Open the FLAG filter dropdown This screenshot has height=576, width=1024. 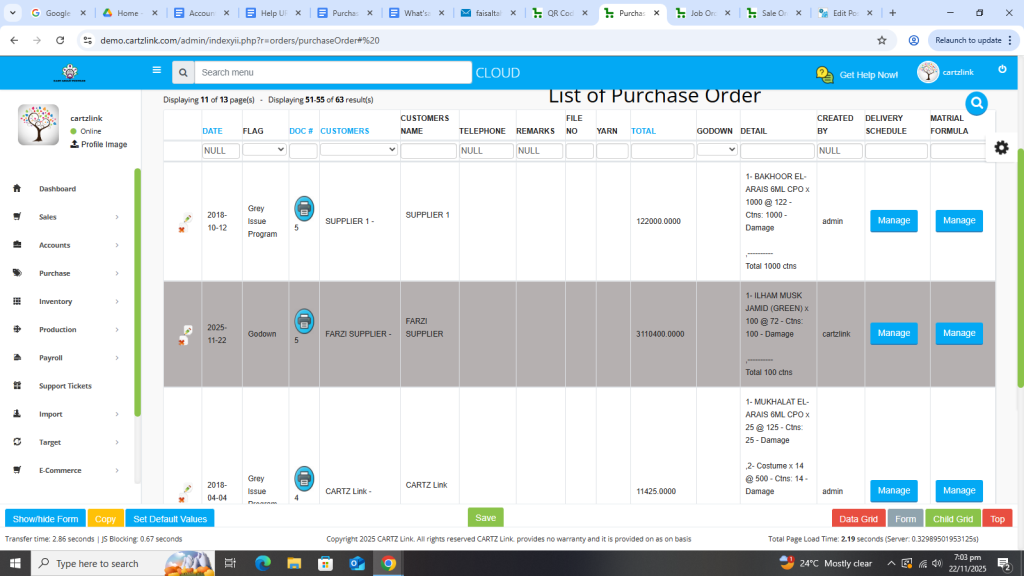(x=264, y=150)
